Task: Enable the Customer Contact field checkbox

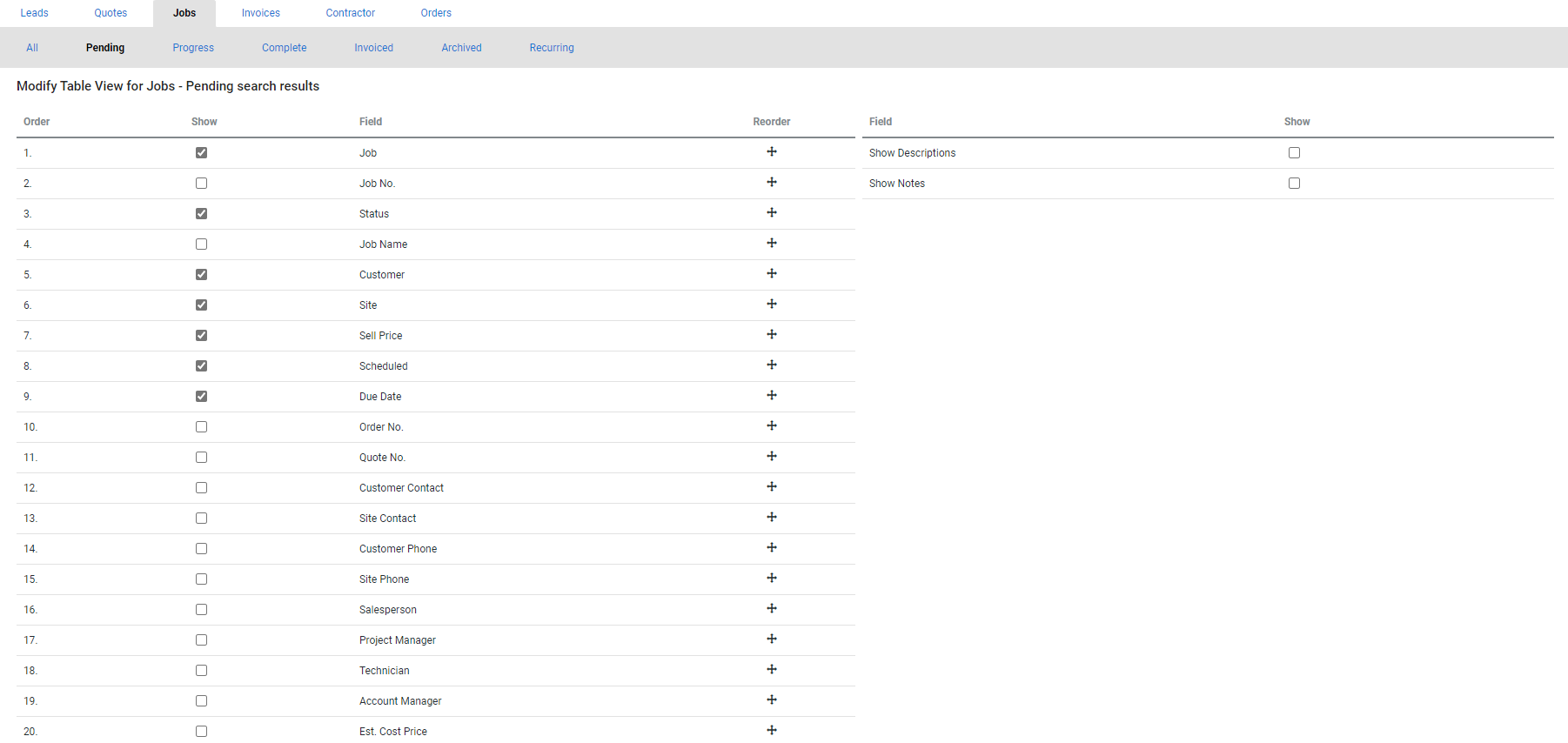Action: (x=202, y=487)
